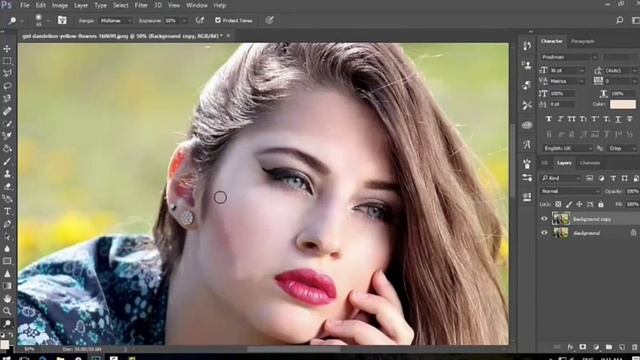Toggle Underline in Character panel
The width and height of the screenshot is (640, 360).
tap(618, 119)
